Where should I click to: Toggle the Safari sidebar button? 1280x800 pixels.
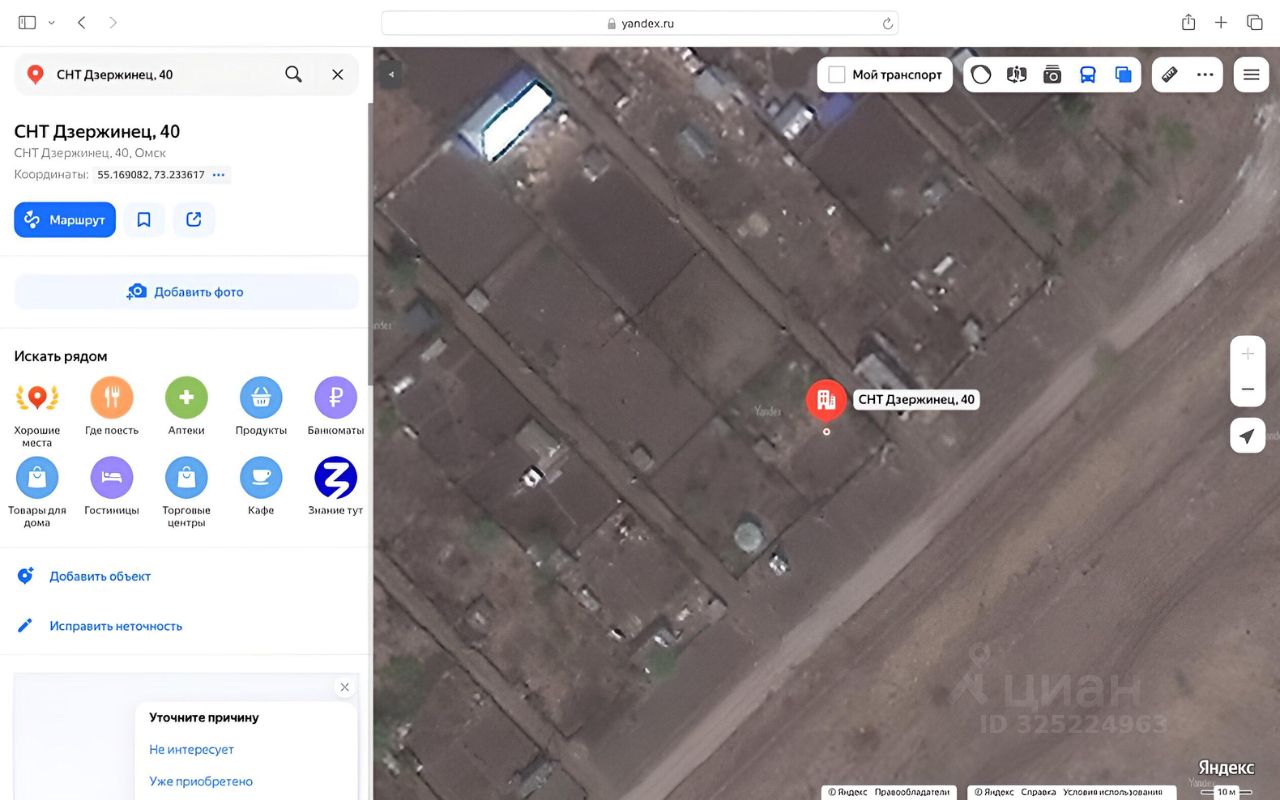pos(27,22)
